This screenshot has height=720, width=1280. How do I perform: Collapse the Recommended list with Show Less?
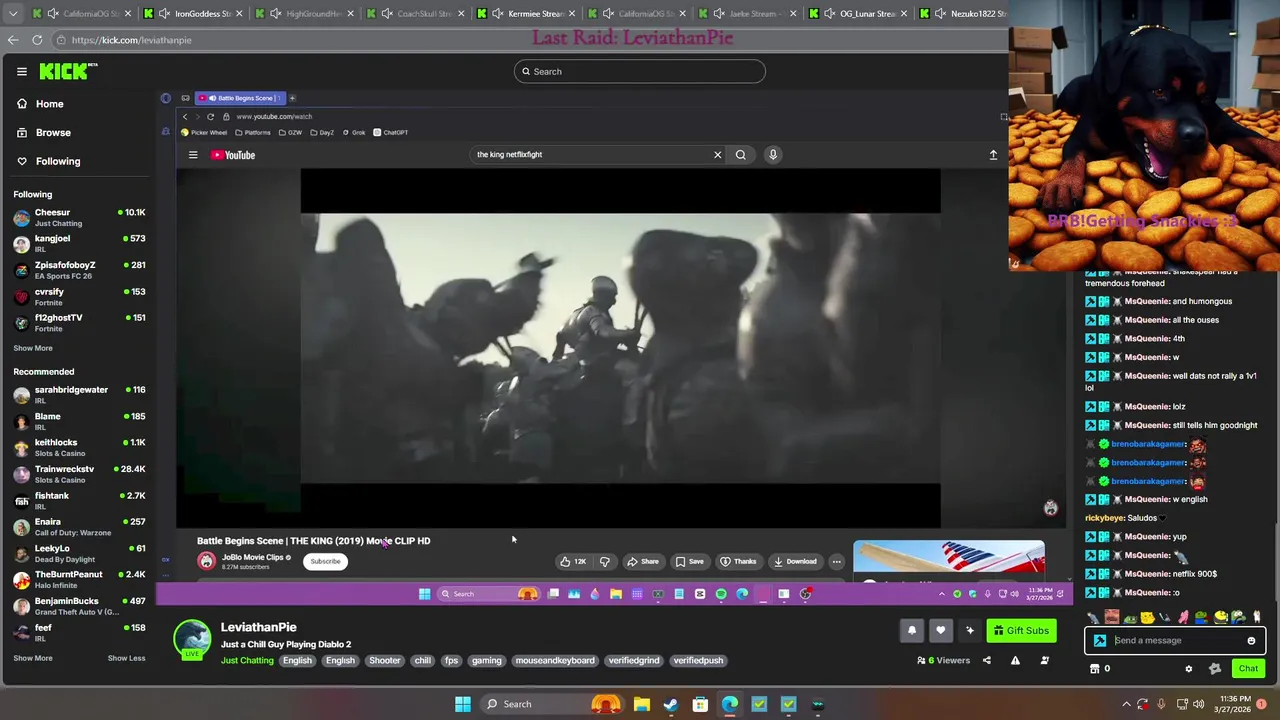[126, 658]
